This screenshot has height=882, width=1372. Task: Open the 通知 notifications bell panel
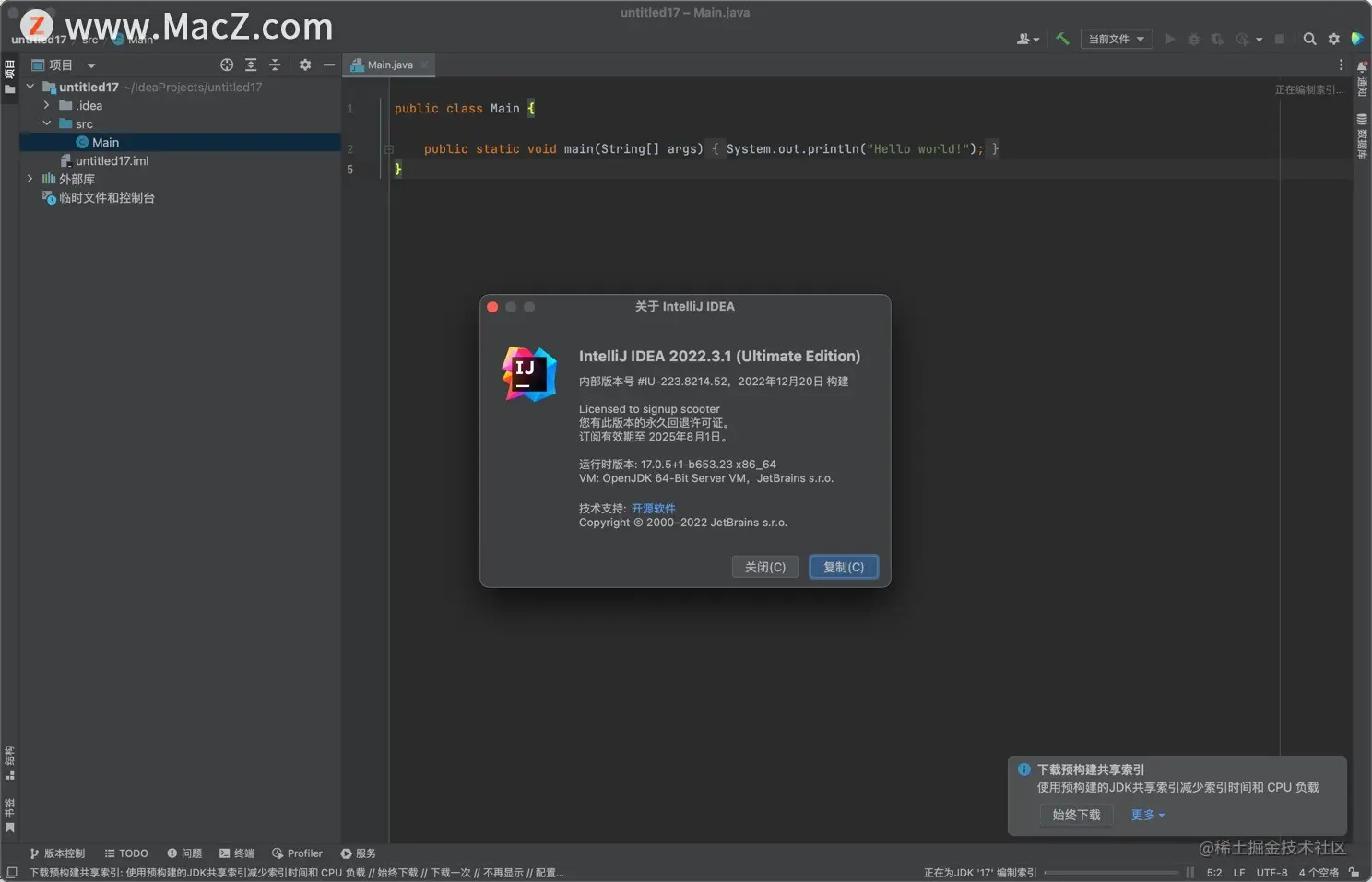coord(1362,78)
